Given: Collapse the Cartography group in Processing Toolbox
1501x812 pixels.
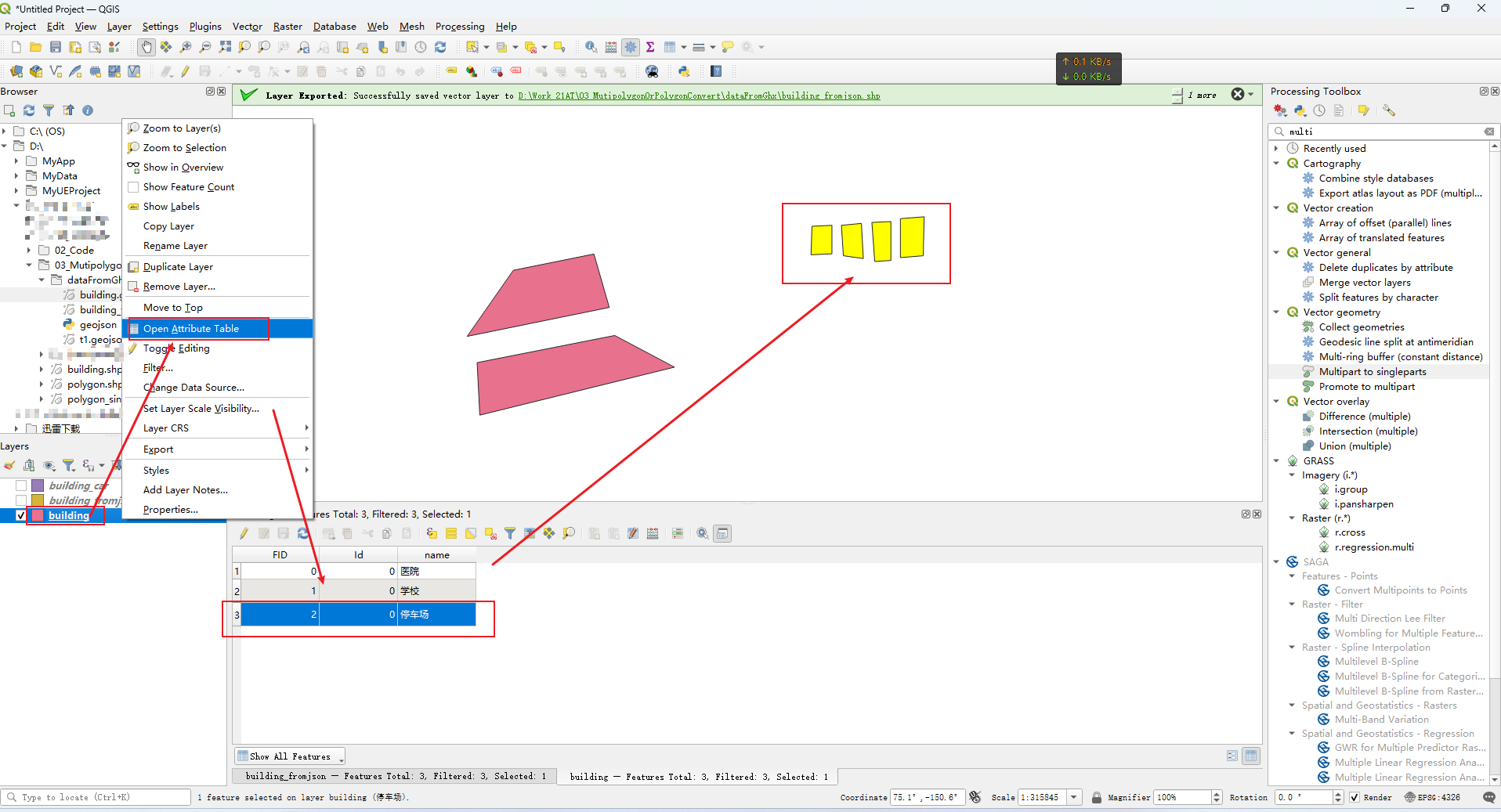Looking at the screenshot, I should click(x=1276, y=163).
